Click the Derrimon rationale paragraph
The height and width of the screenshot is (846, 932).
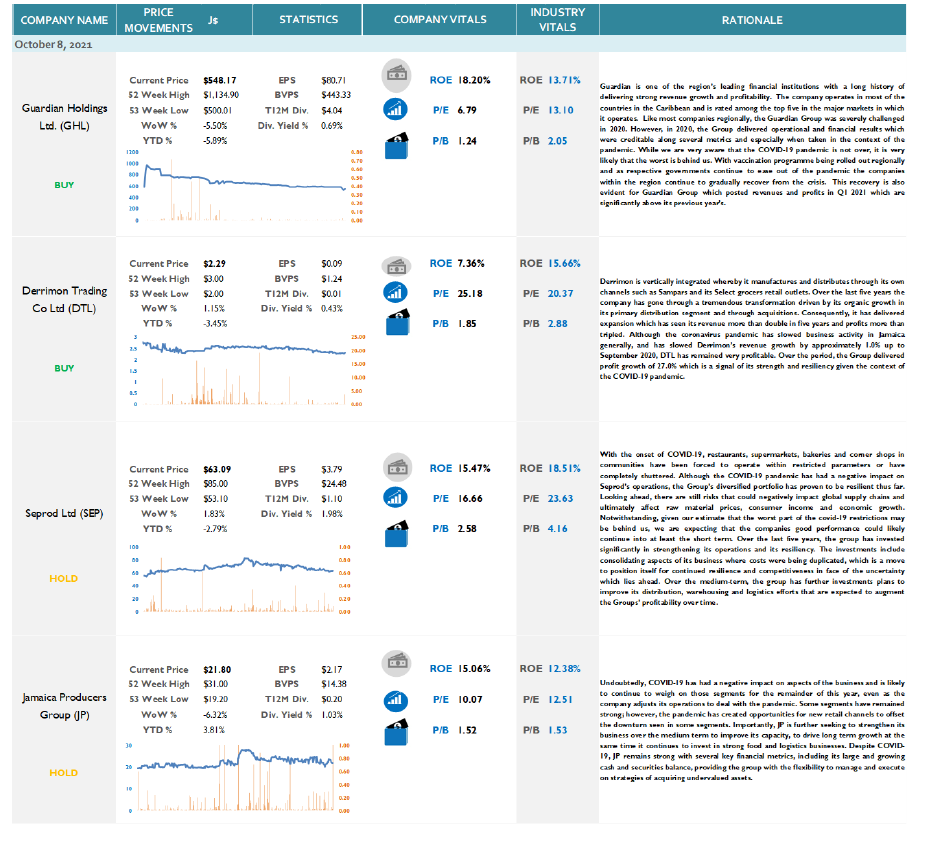click(752, 328)
